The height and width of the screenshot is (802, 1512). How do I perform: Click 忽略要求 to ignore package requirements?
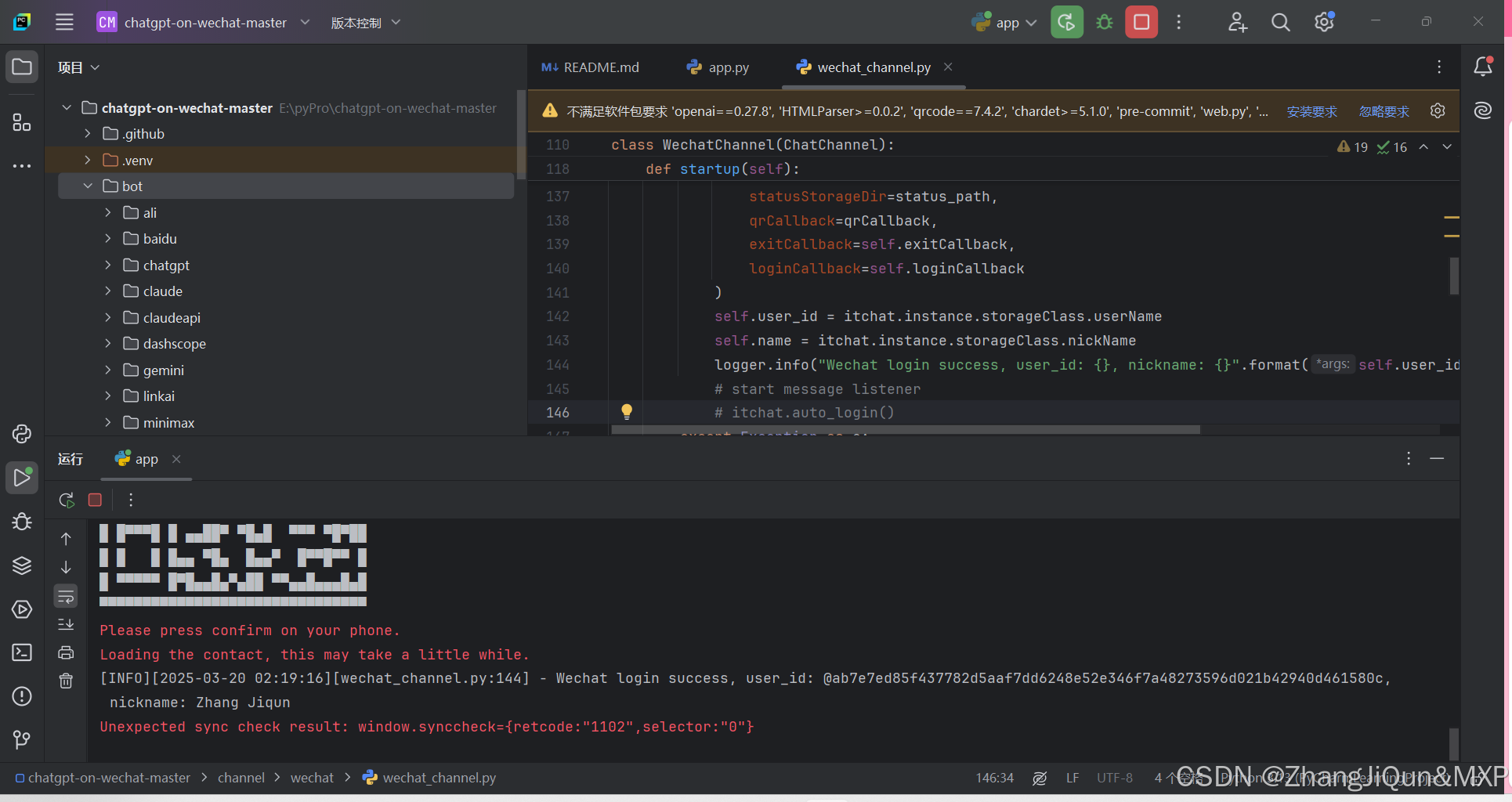(1383, 111)
